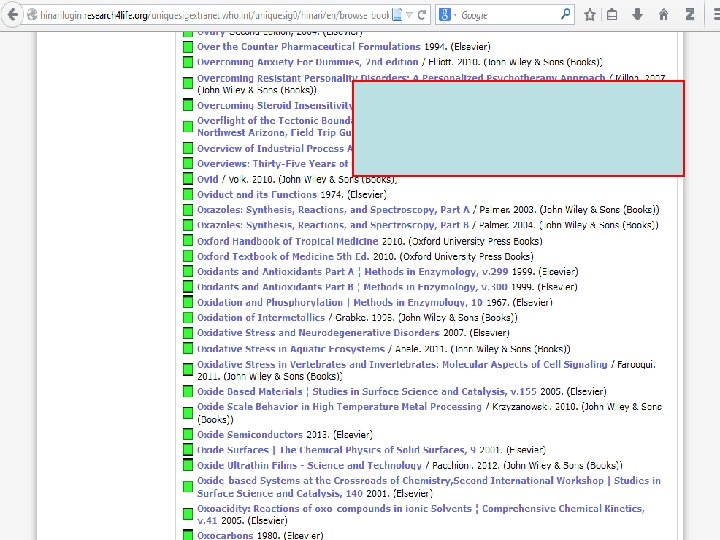Show bookmarks list icon
The width and height of the screenshot is (720, 540).
point(612,15)
